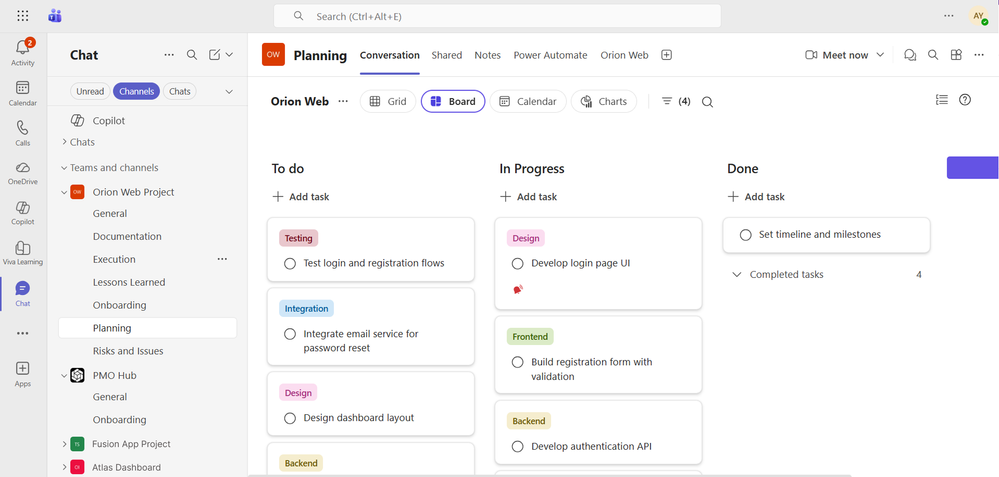The image size is (999, 477).
Task: Mark Design dashboard layout task complete
Action: point(290,418)
